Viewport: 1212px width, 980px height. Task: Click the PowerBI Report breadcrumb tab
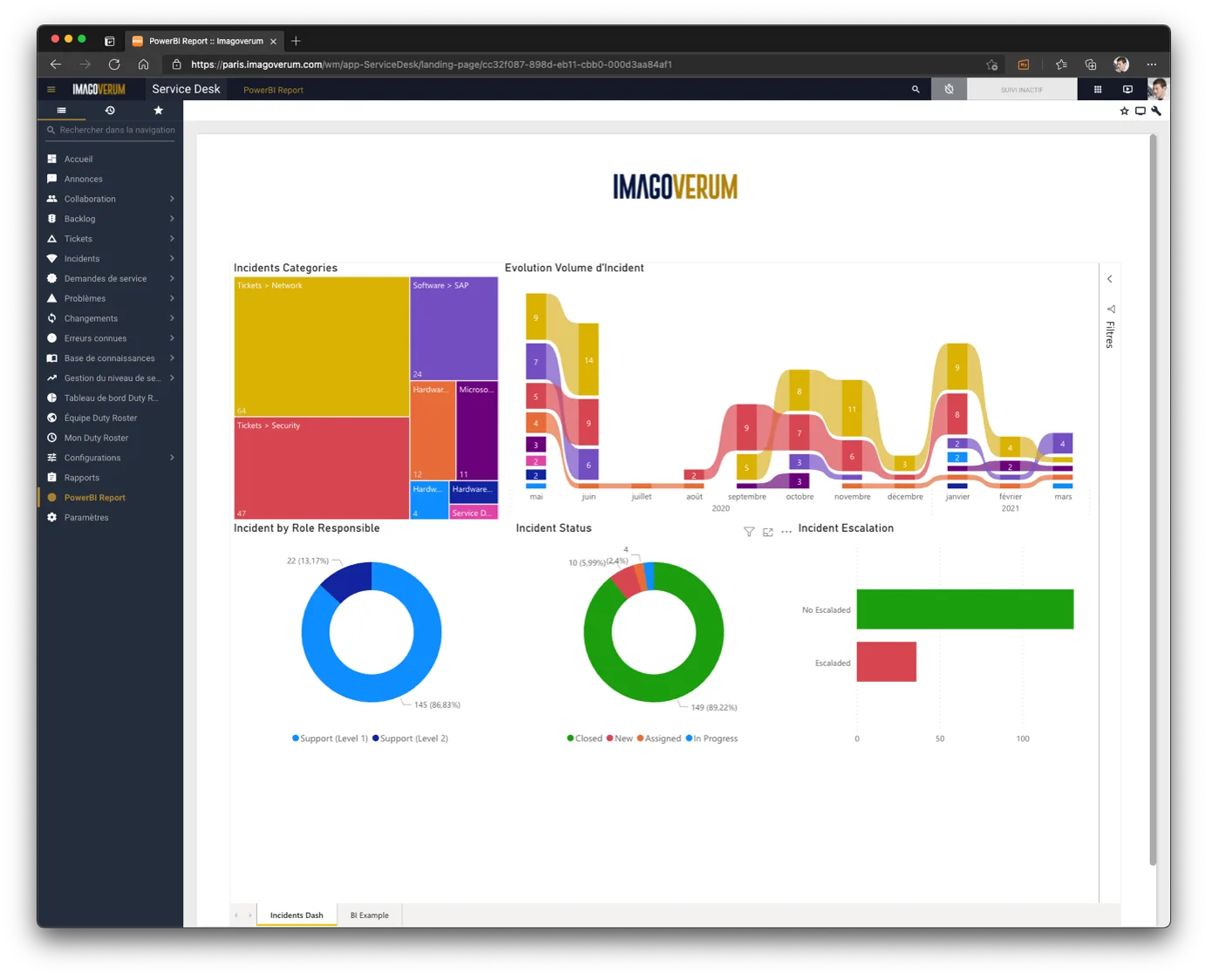273,90
